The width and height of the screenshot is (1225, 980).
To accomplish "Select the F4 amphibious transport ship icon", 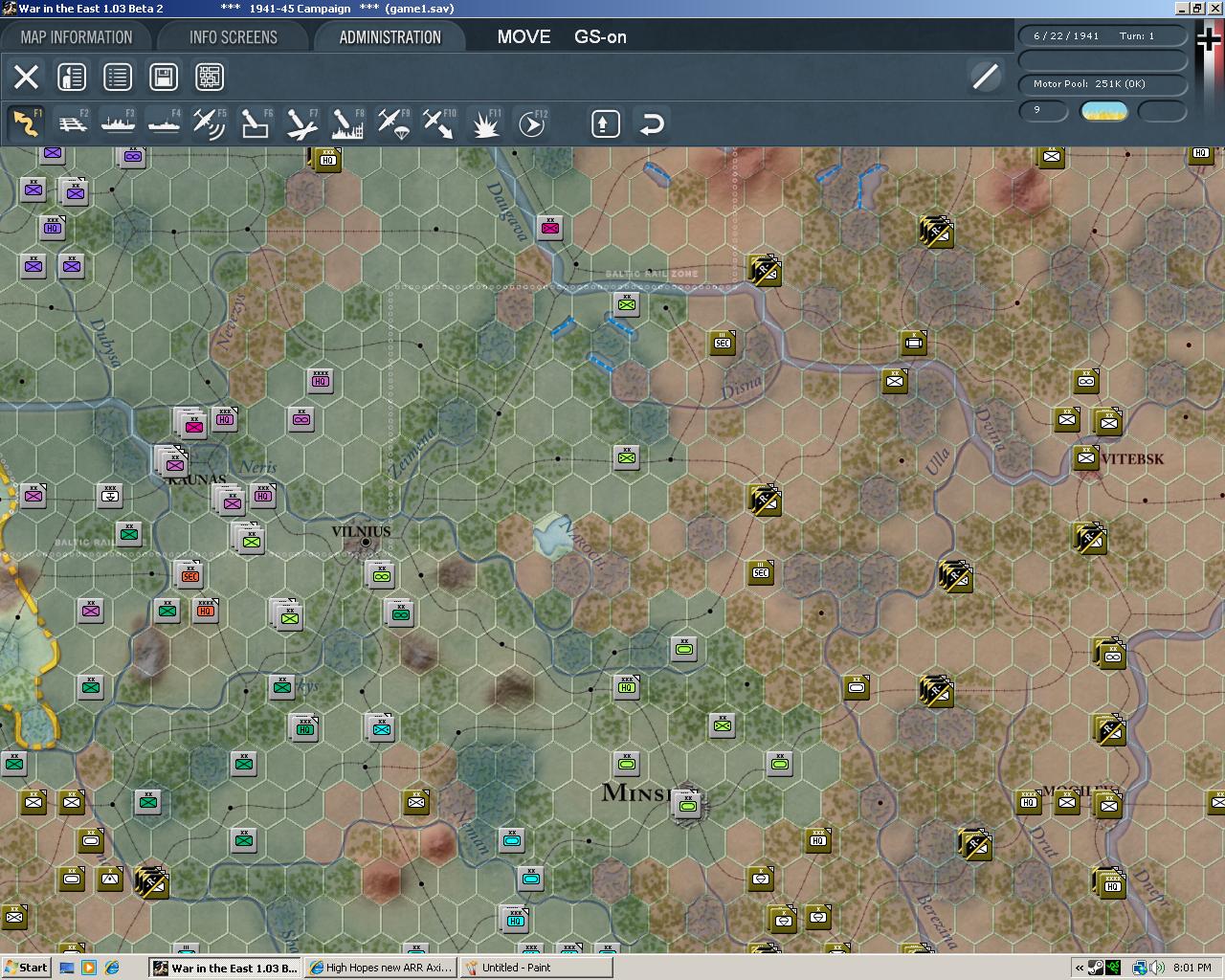I will 164,123.
